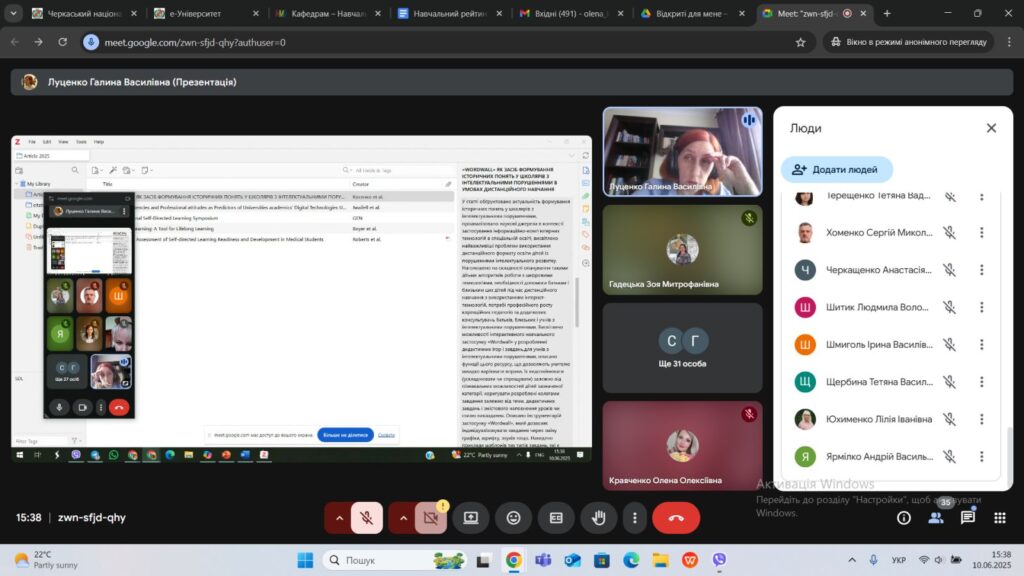Open the three-dot more options menu in call bar
This screenshot has height=576, width=1024.
[634, 518]
